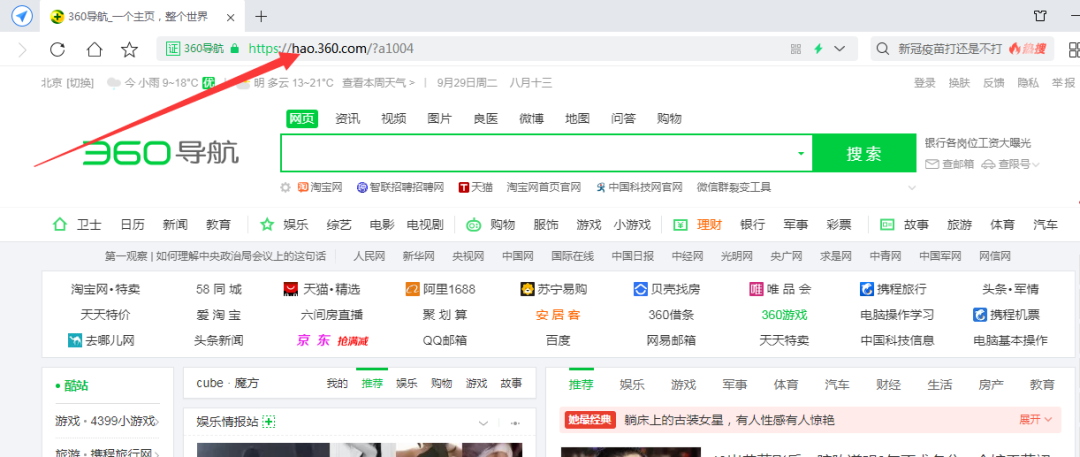Open search settings gear icon

pyautogui.click(x=286, y=187)
